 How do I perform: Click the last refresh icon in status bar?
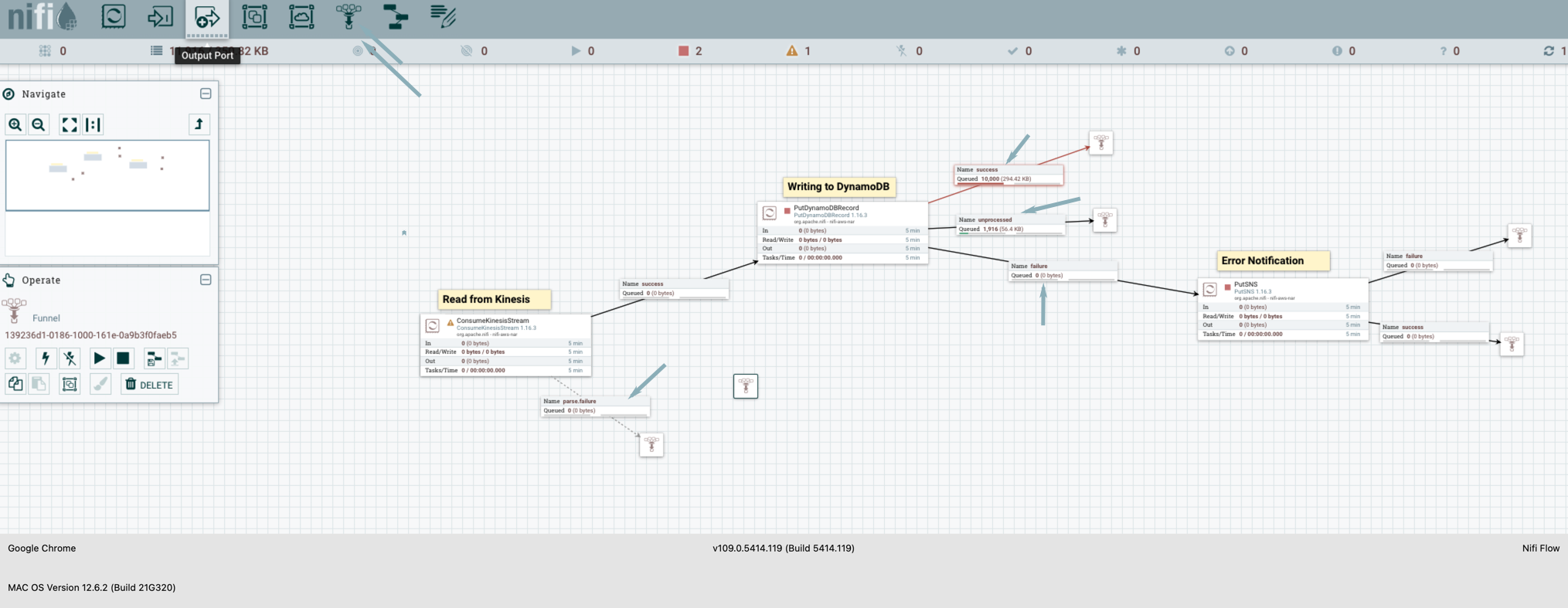1549,51
